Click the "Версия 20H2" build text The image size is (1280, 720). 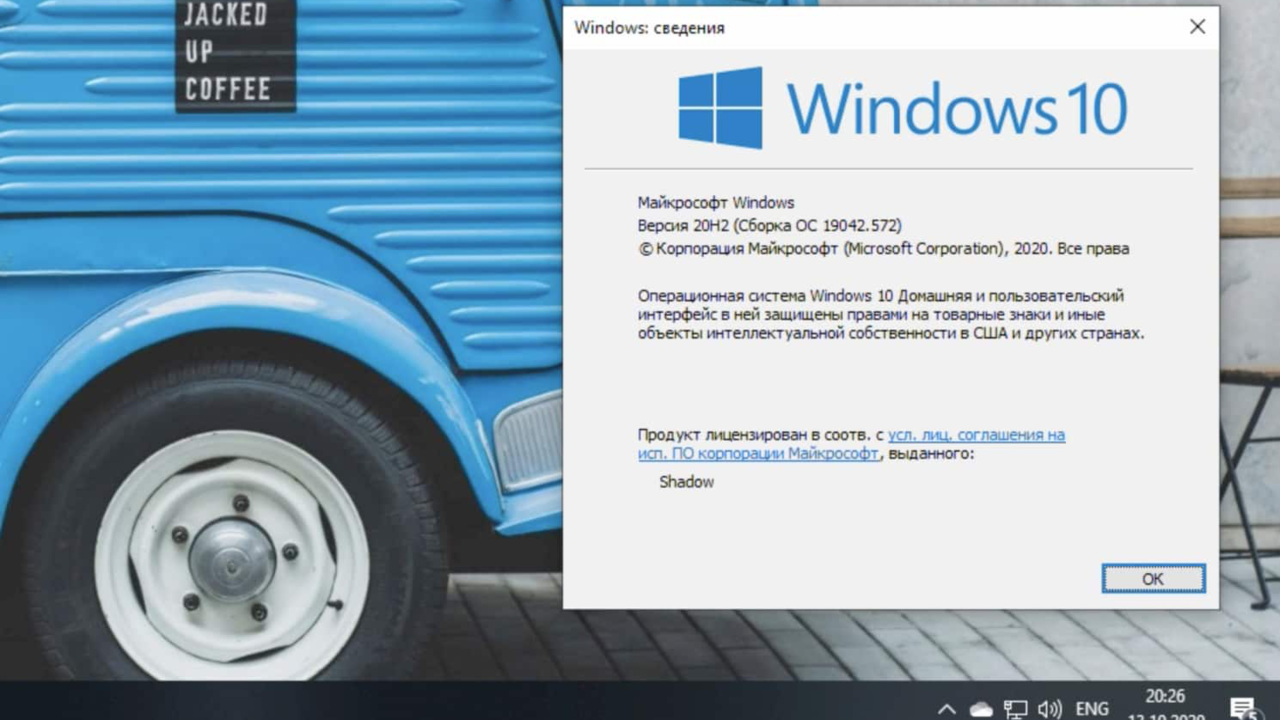[770, 226]
